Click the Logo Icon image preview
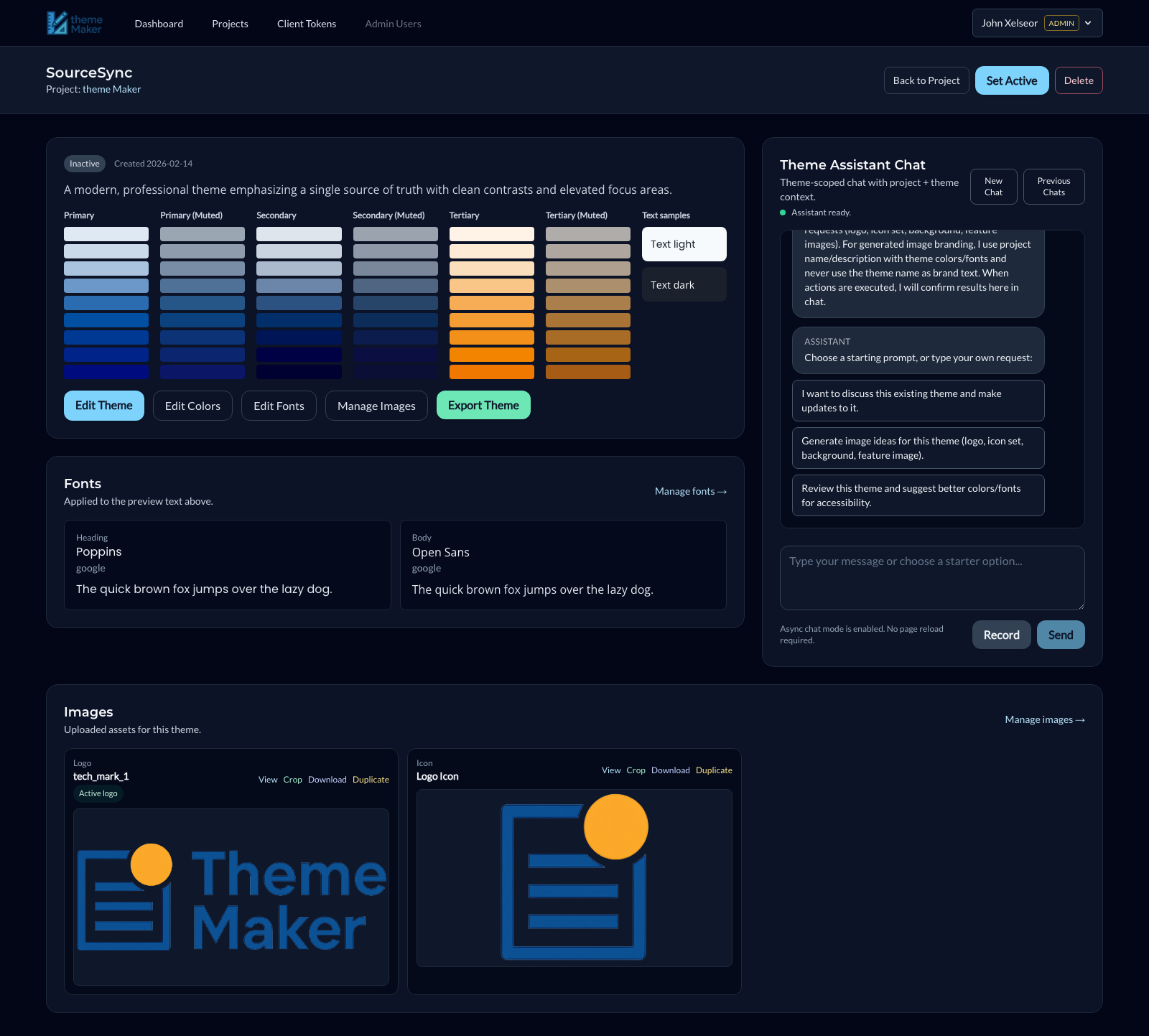 pyautogui.click(x=574, y=878)
